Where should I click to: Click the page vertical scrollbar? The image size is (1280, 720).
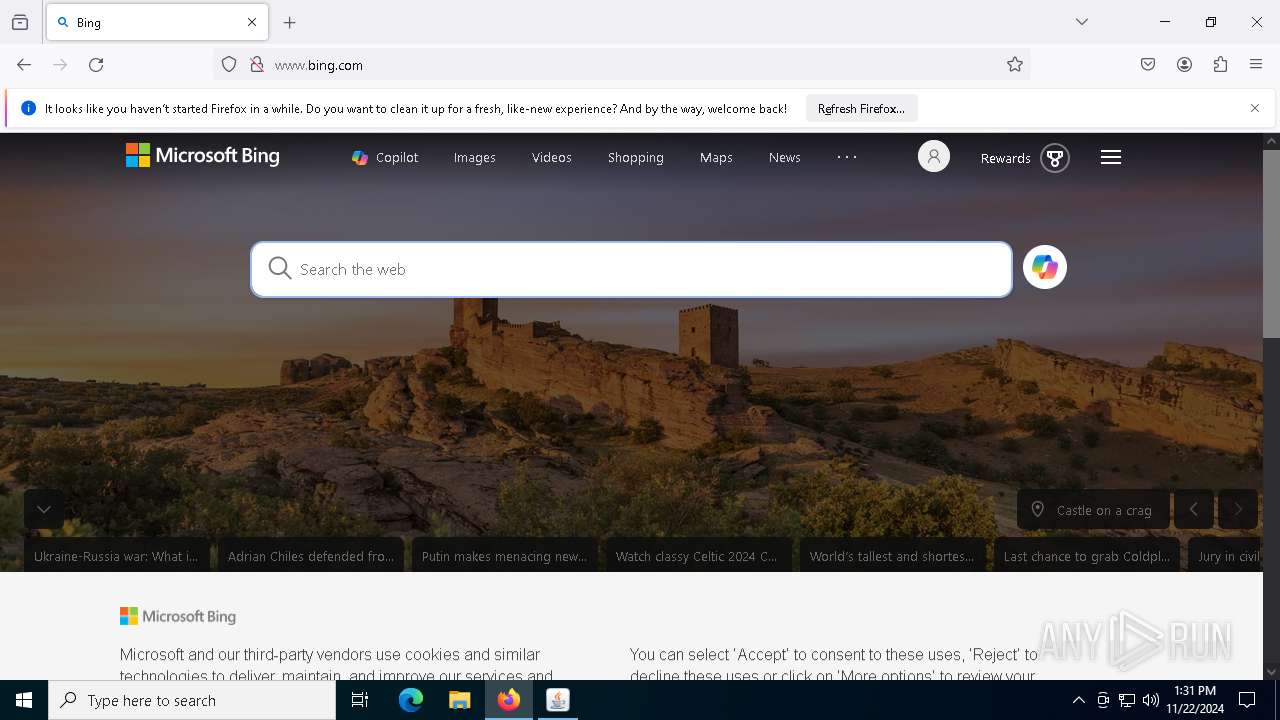tap(1271, 244)
